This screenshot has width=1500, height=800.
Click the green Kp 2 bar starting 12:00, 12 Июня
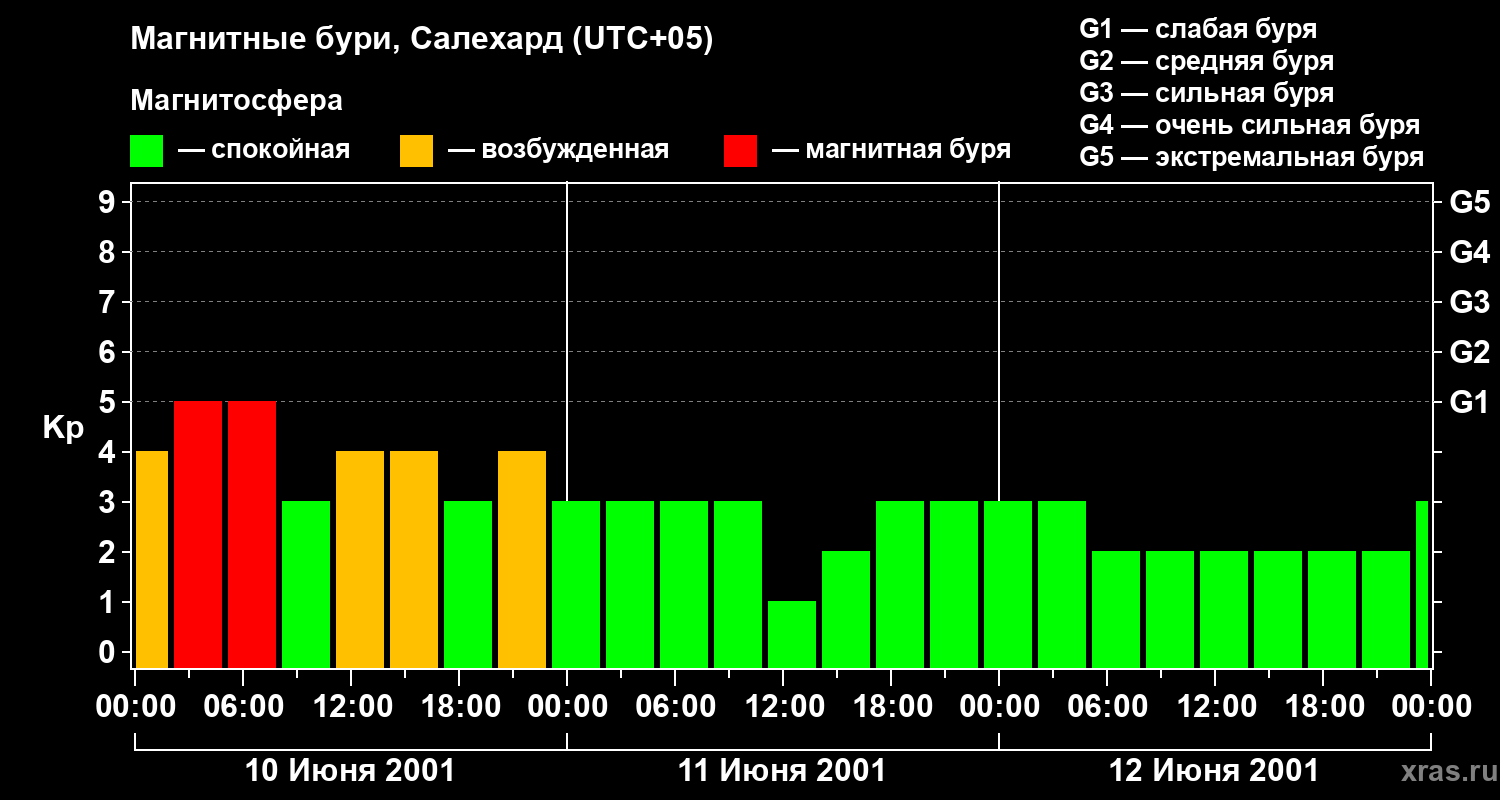[x=1224, y=609]
